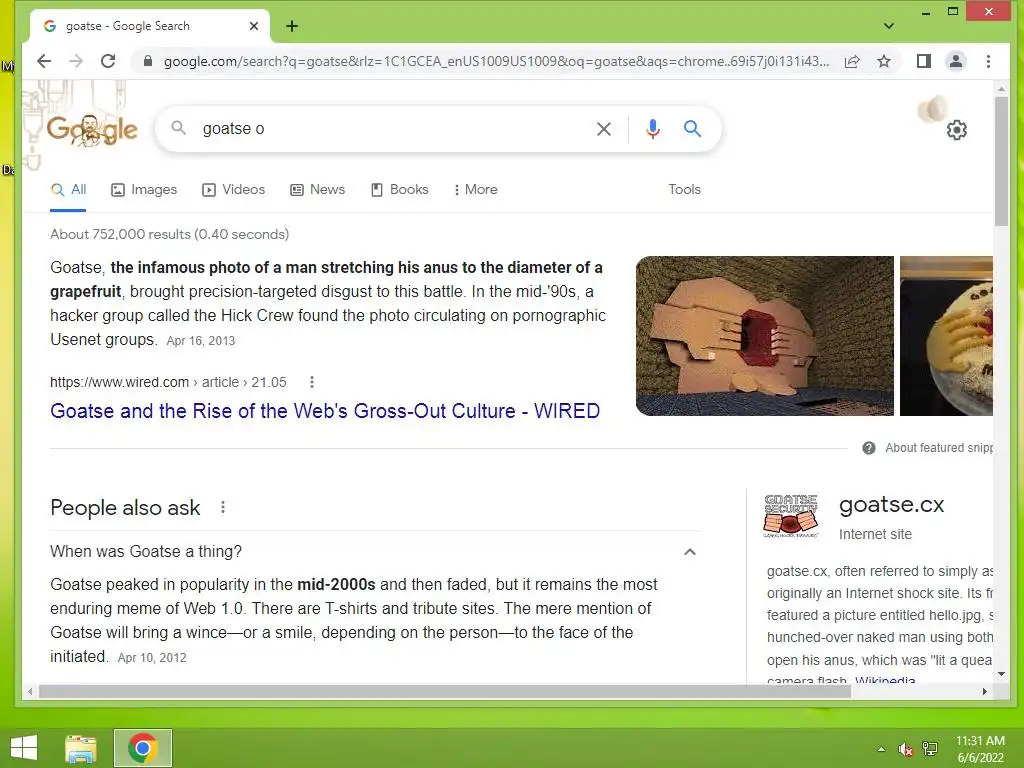Click the goatse.cx knowledge panel title

[891, 504]
